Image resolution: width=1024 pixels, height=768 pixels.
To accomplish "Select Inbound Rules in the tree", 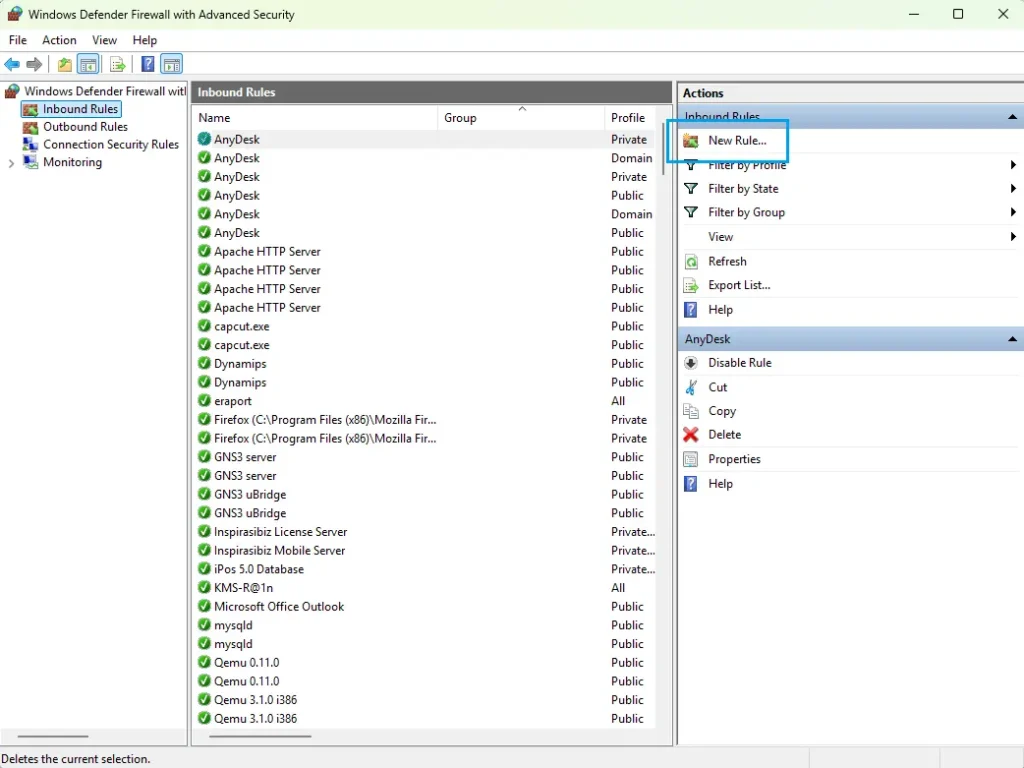I will point(80,109).
